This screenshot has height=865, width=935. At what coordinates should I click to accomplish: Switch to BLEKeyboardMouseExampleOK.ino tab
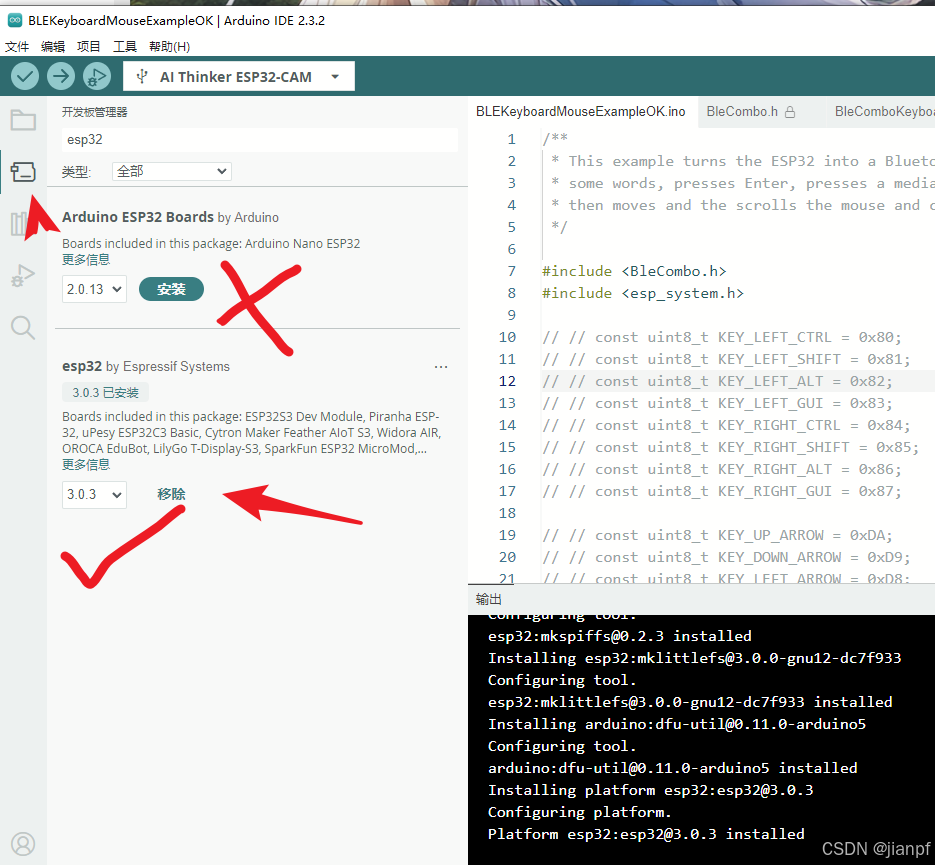581,111
